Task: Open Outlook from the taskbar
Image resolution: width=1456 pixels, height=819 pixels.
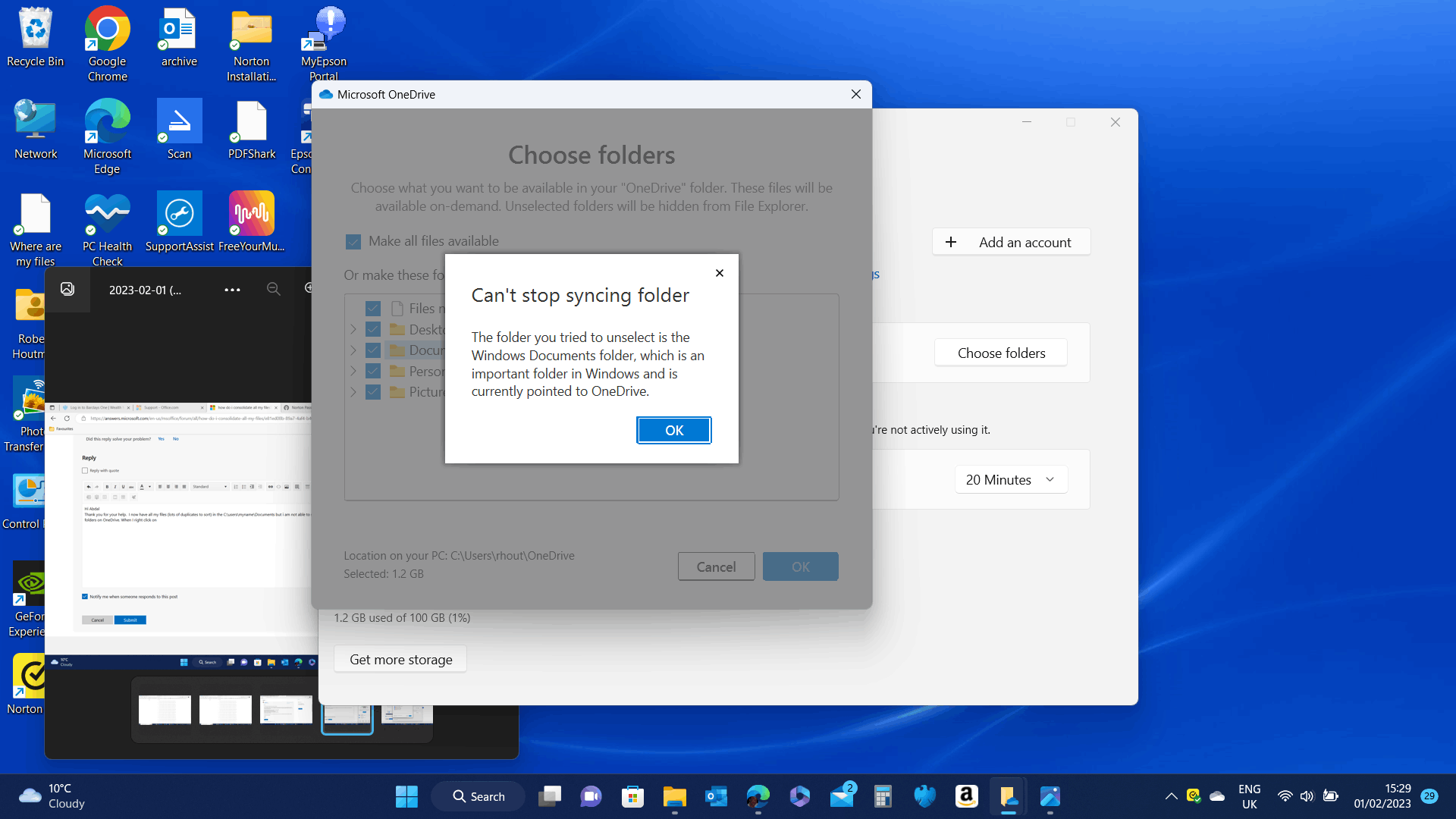Action: coord(716,796)
